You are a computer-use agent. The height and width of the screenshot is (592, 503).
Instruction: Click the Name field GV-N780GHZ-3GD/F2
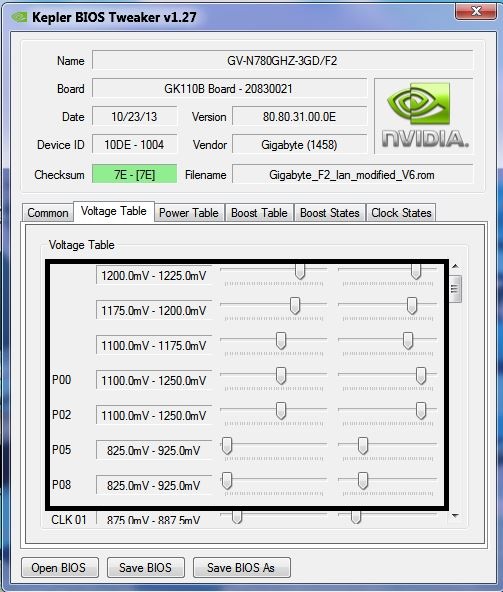(282, 60)
